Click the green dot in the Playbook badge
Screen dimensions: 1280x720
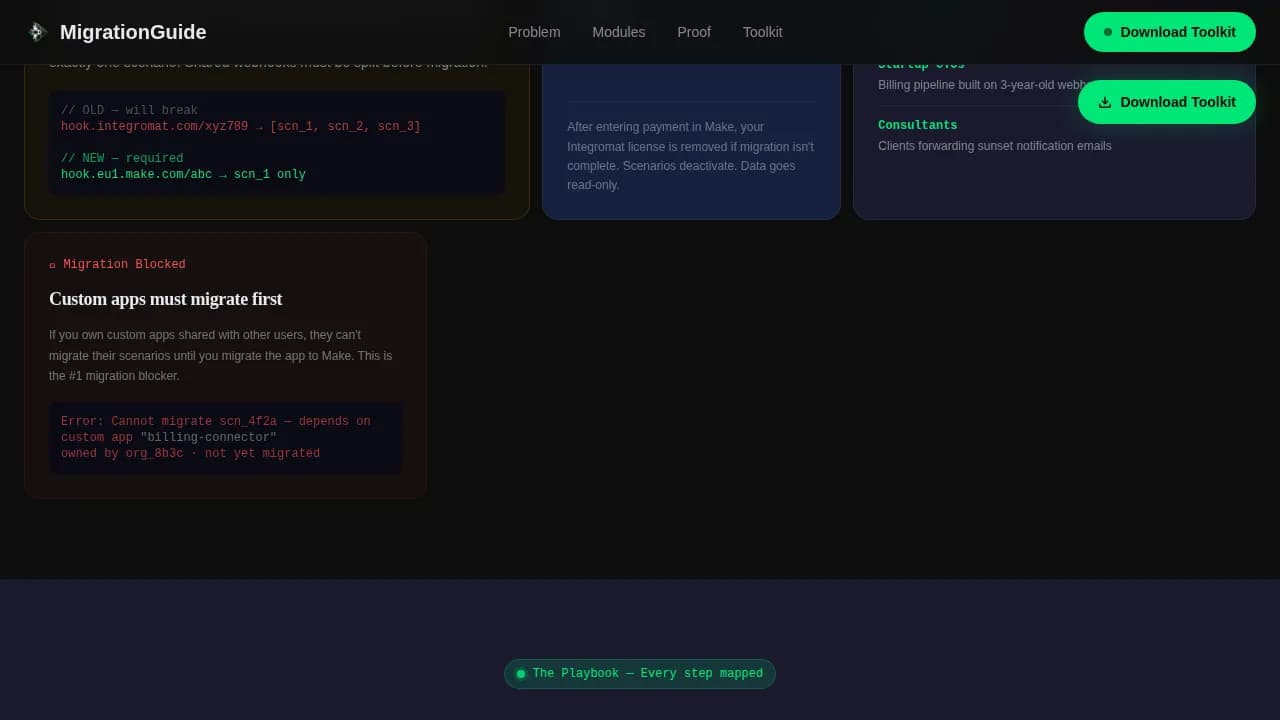click(521, 674)
